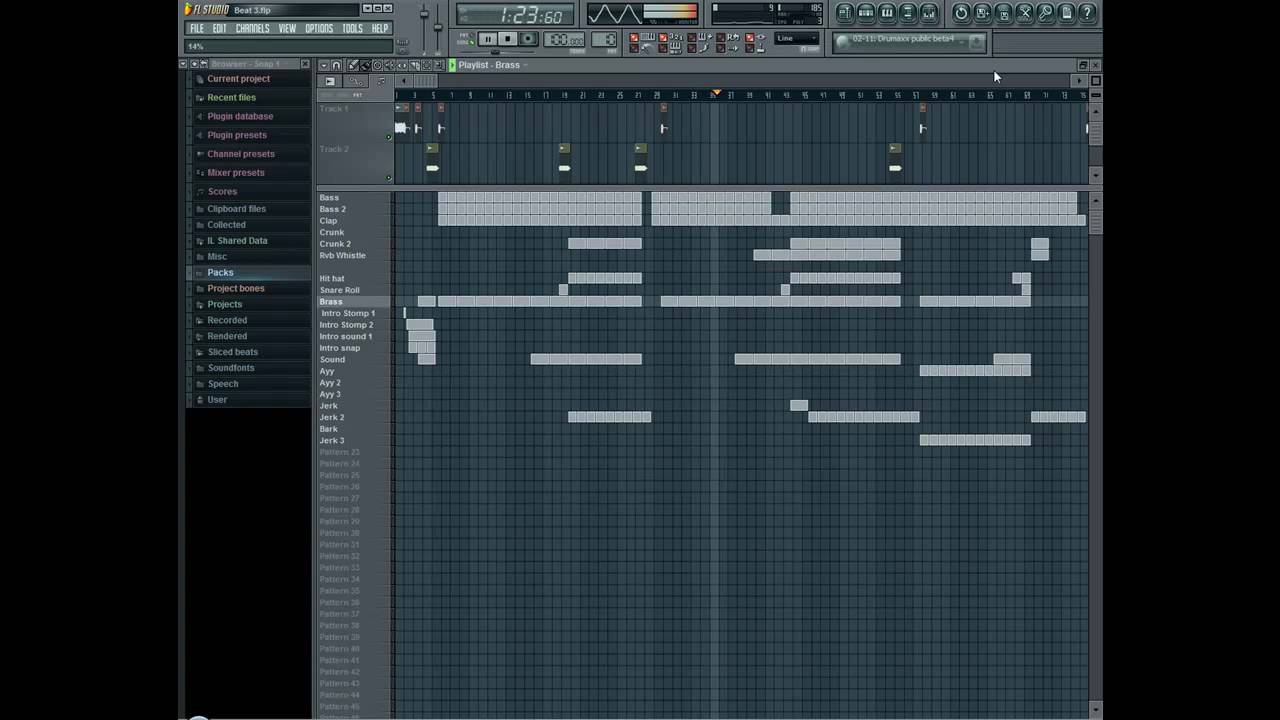
Task: Click the green play arrow beside Playlist title
Action: (x=452, y=65)
